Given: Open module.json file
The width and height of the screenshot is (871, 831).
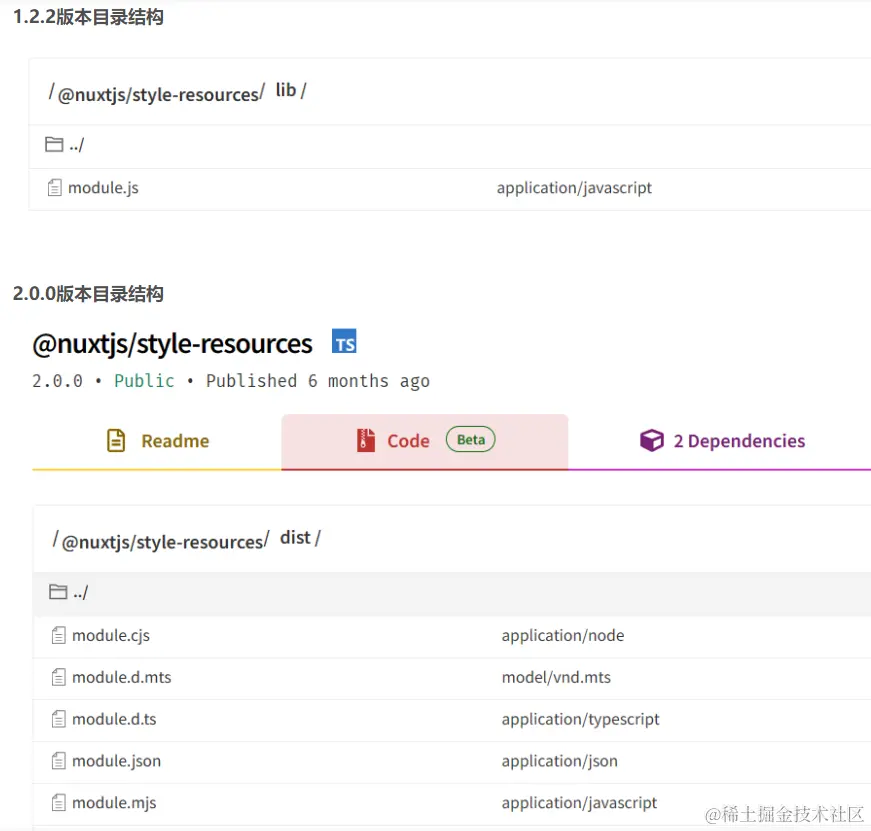Looking at the screenshot, I should [x=117, y=761].
